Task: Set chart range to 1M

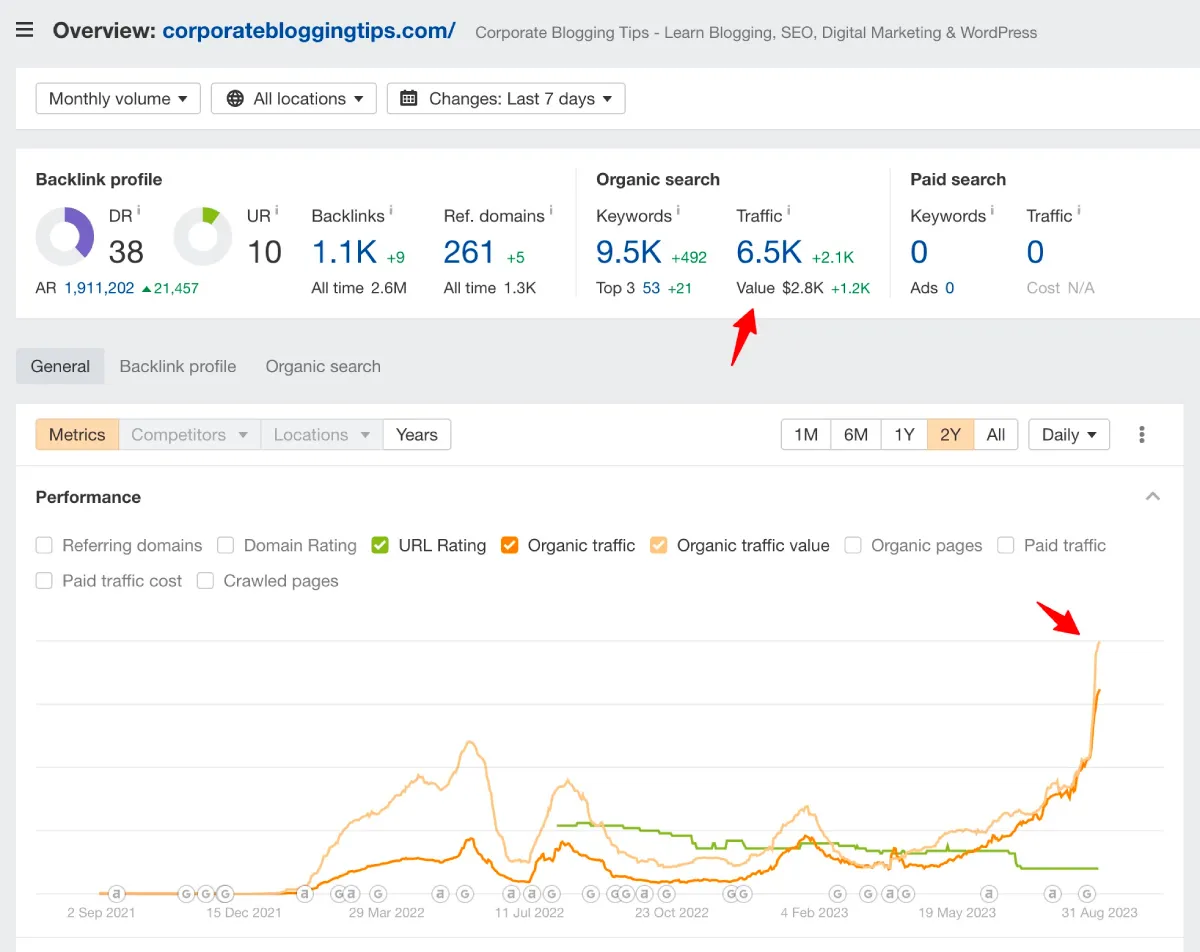Action: (x=806, y=435)
